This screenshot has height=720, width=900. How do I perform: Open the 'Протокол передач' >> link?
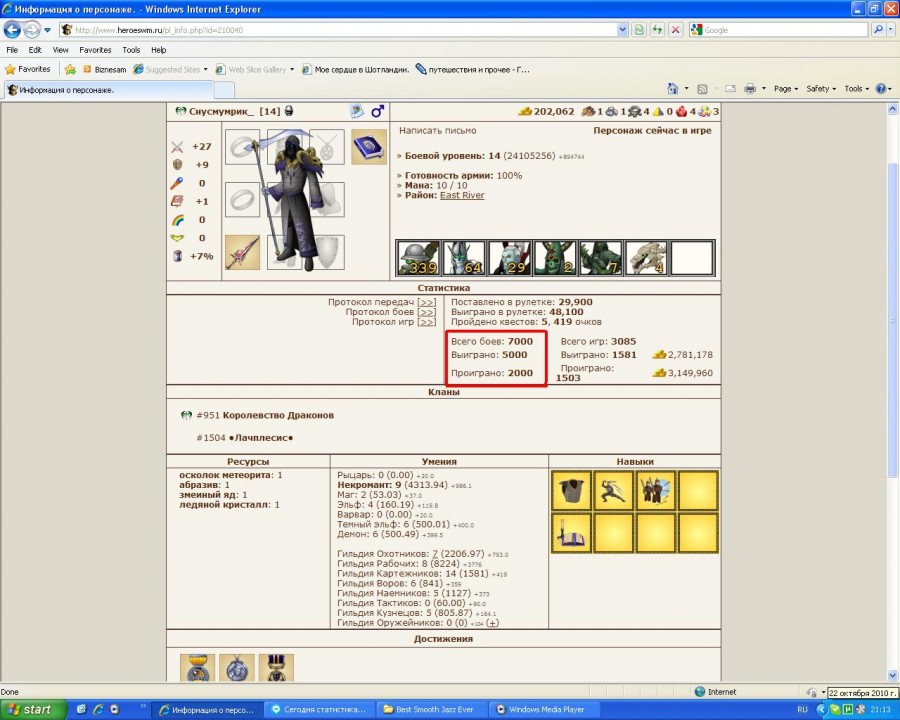(x=426, y=303)
